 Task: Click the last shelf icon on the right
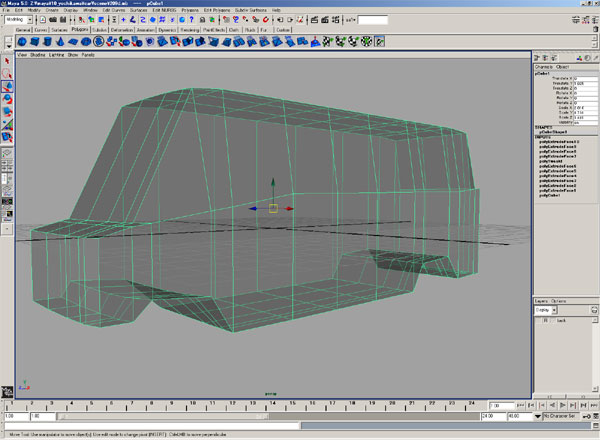[379, 41]
